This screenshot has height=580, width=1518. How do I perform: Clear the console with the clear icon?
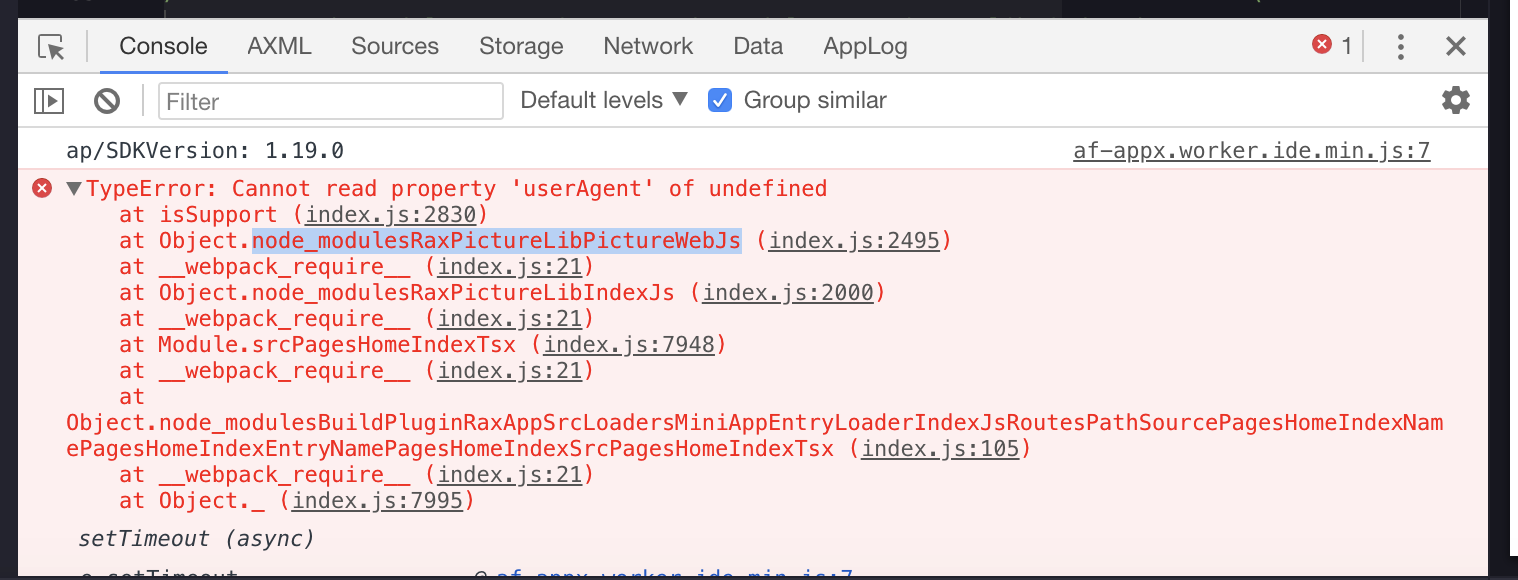[x=106, y=100]
